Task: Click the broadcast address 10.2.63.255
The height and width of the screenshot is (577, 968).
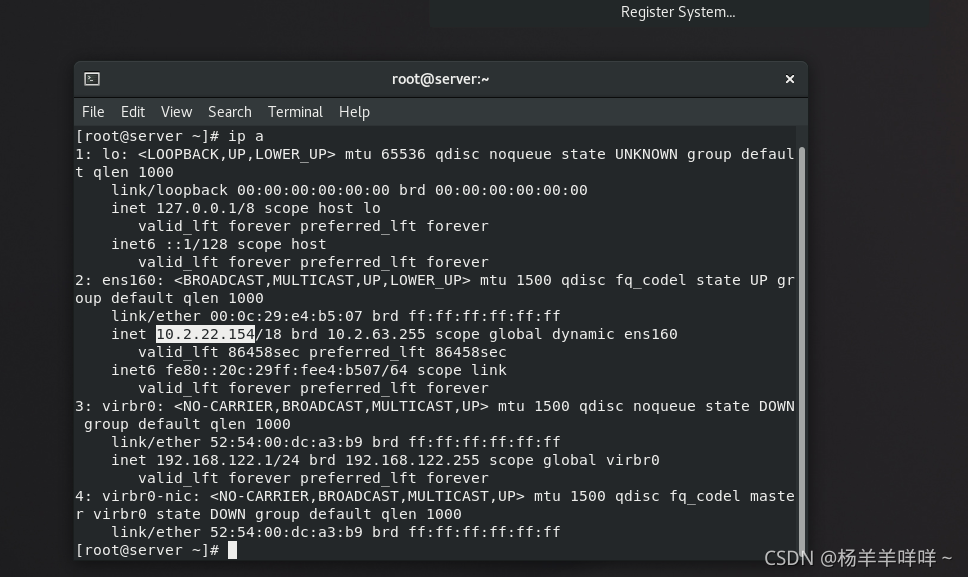Action: [x=376, y=334]
